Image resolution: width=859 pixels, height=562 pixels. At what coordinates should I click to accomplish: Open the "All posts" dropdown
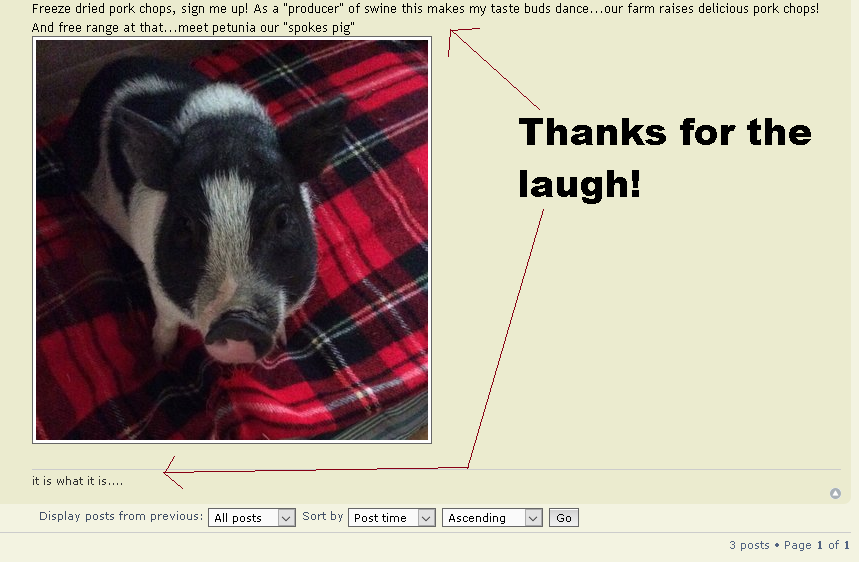click(252, 518)
